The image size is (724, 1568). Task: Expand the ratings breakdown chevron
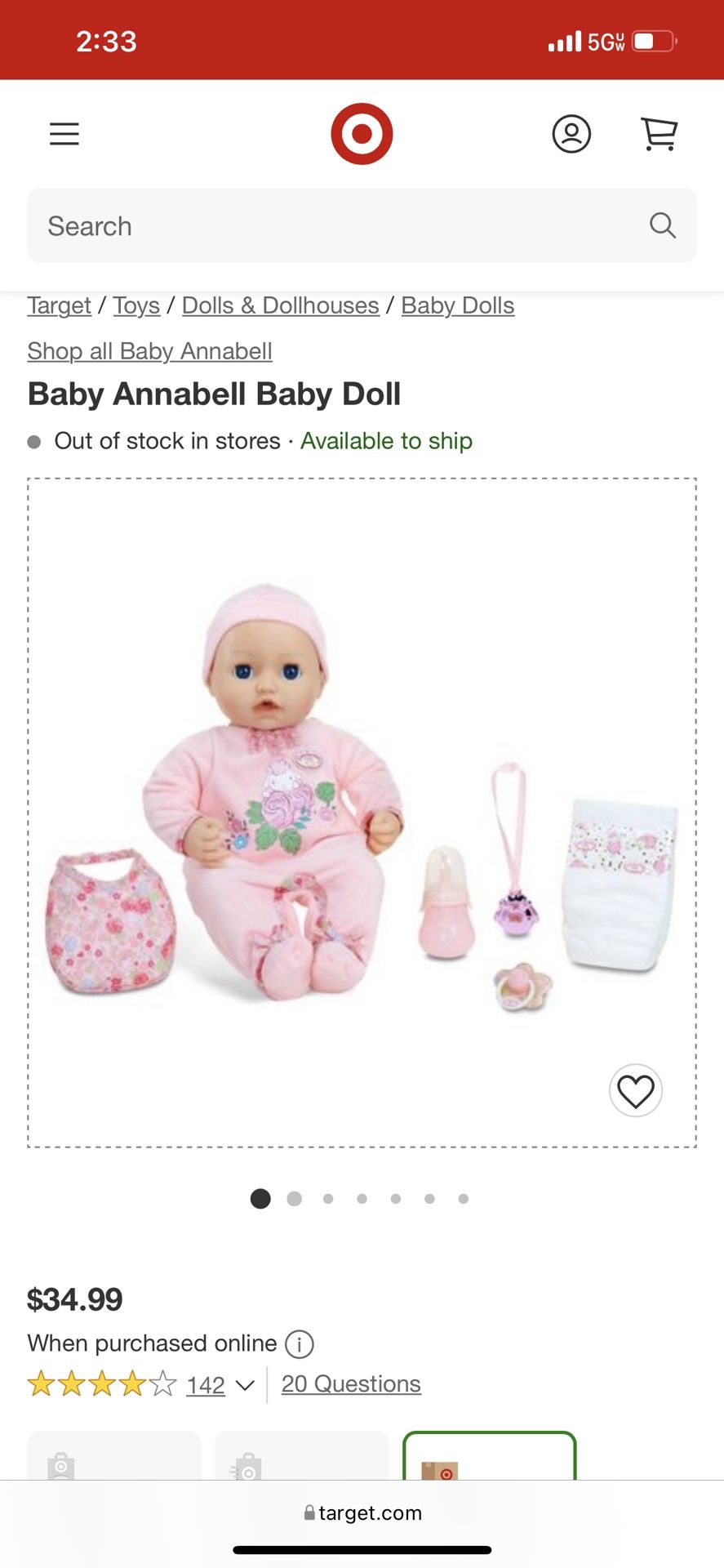point(245,1385)
